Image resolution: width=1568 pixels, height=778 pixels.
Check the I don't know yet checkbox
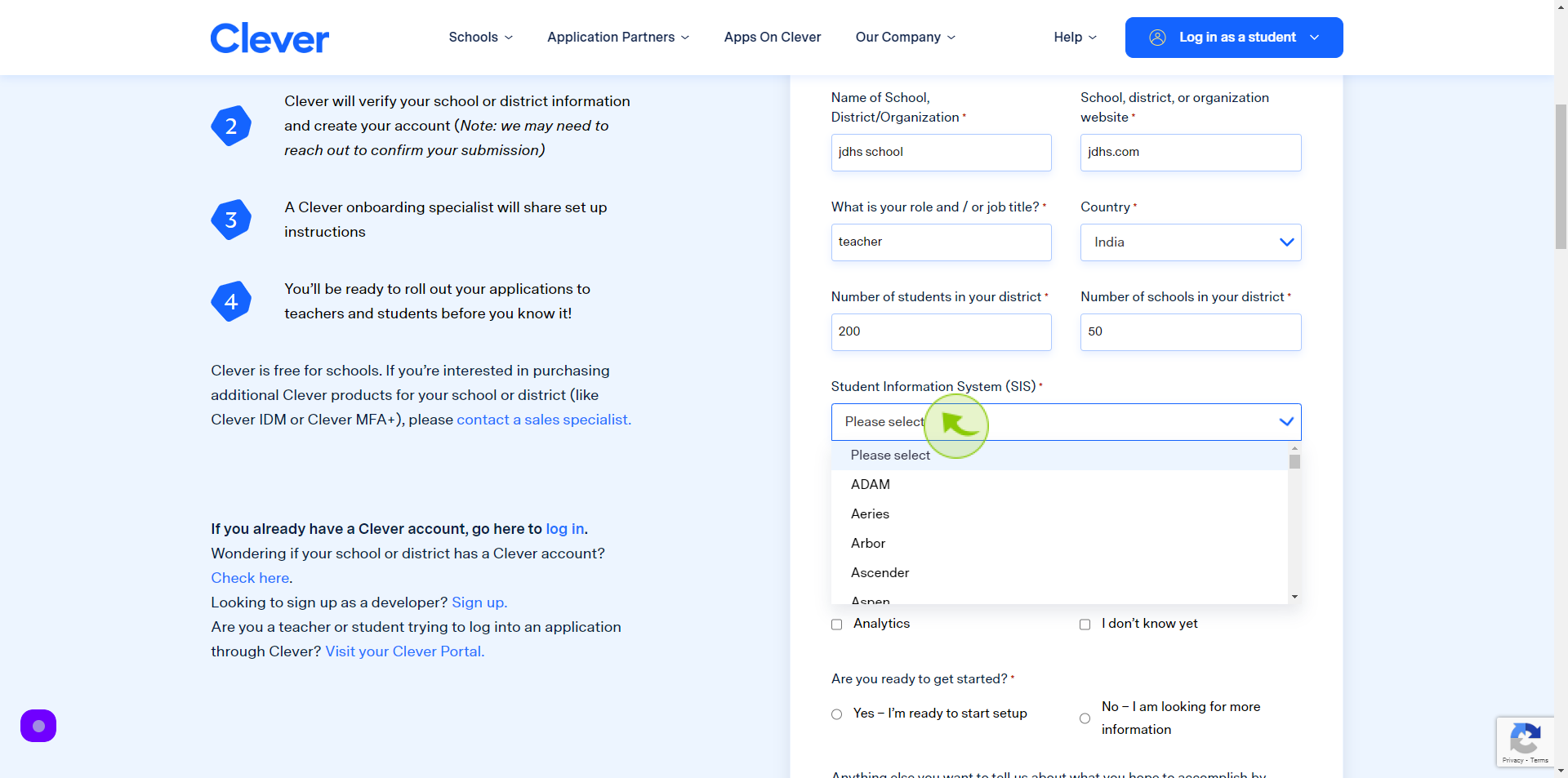pyautogui.click(x=1085, y=625)
